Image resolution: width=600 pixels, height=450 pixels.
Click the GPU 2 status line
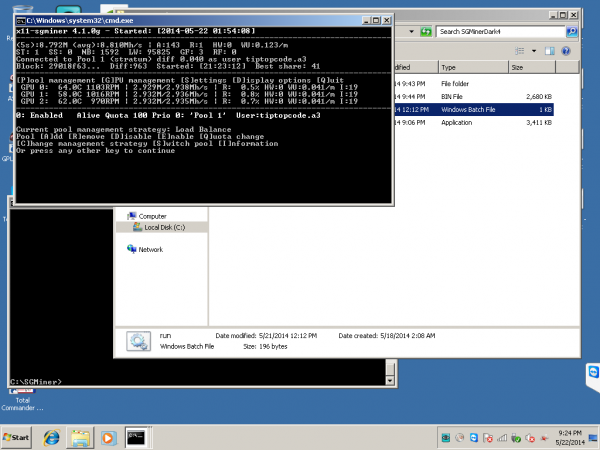coord(189,101)
